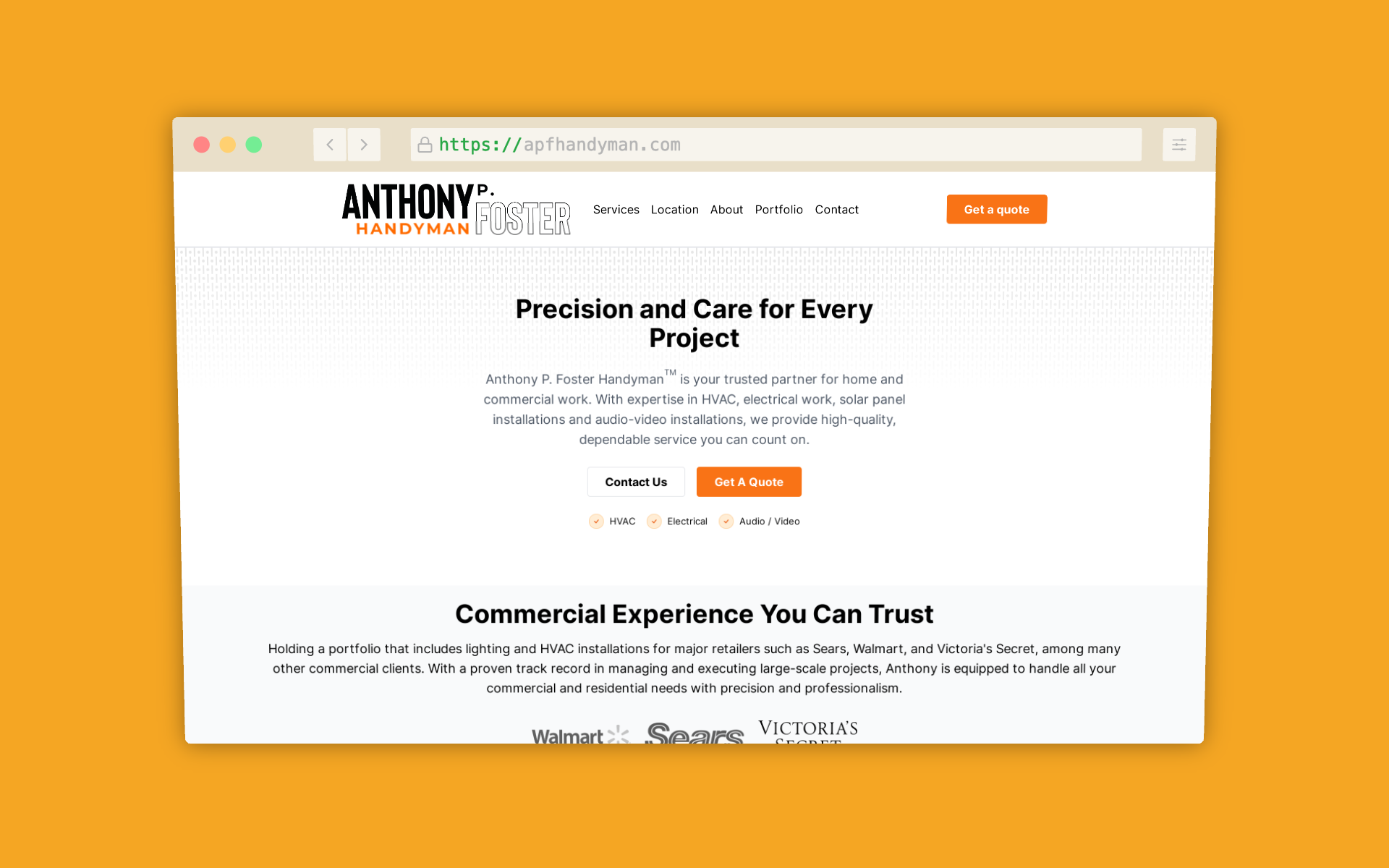Image resolution: width=1389 pixels, height=868 pixels.
Task: Click the orange Get a quote nav button
Action: [x=996, y=209]
